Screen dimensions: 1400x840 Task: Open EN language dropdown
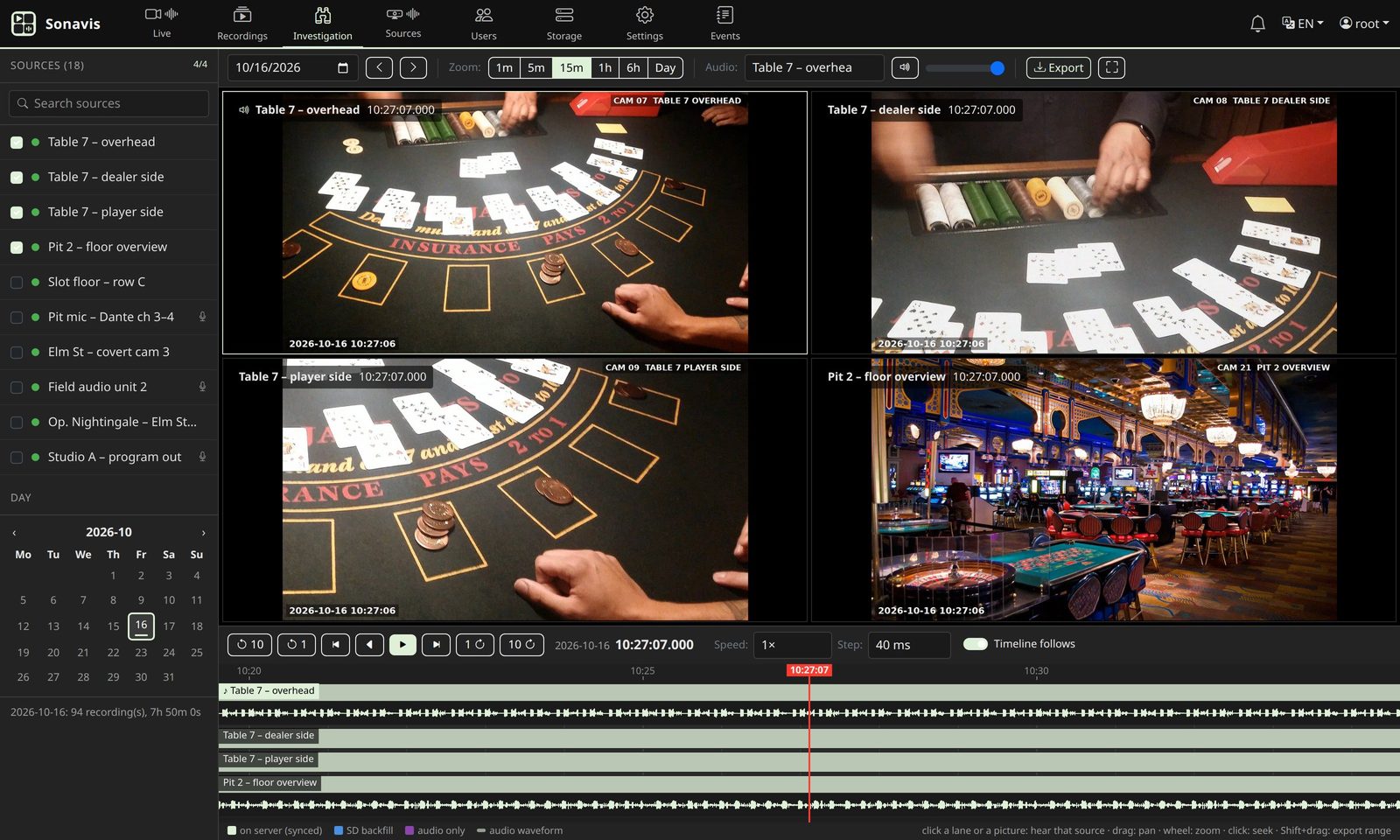[1302, 24]
